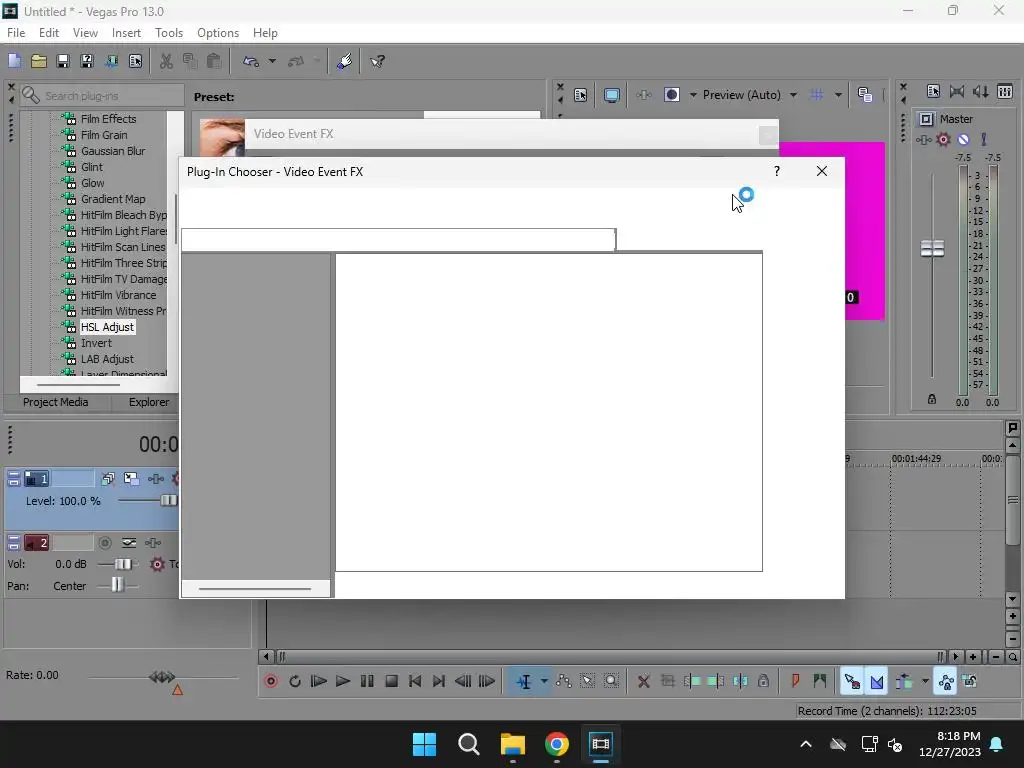Expand the Overlays grid dropdown arrow

pos(838,95)
